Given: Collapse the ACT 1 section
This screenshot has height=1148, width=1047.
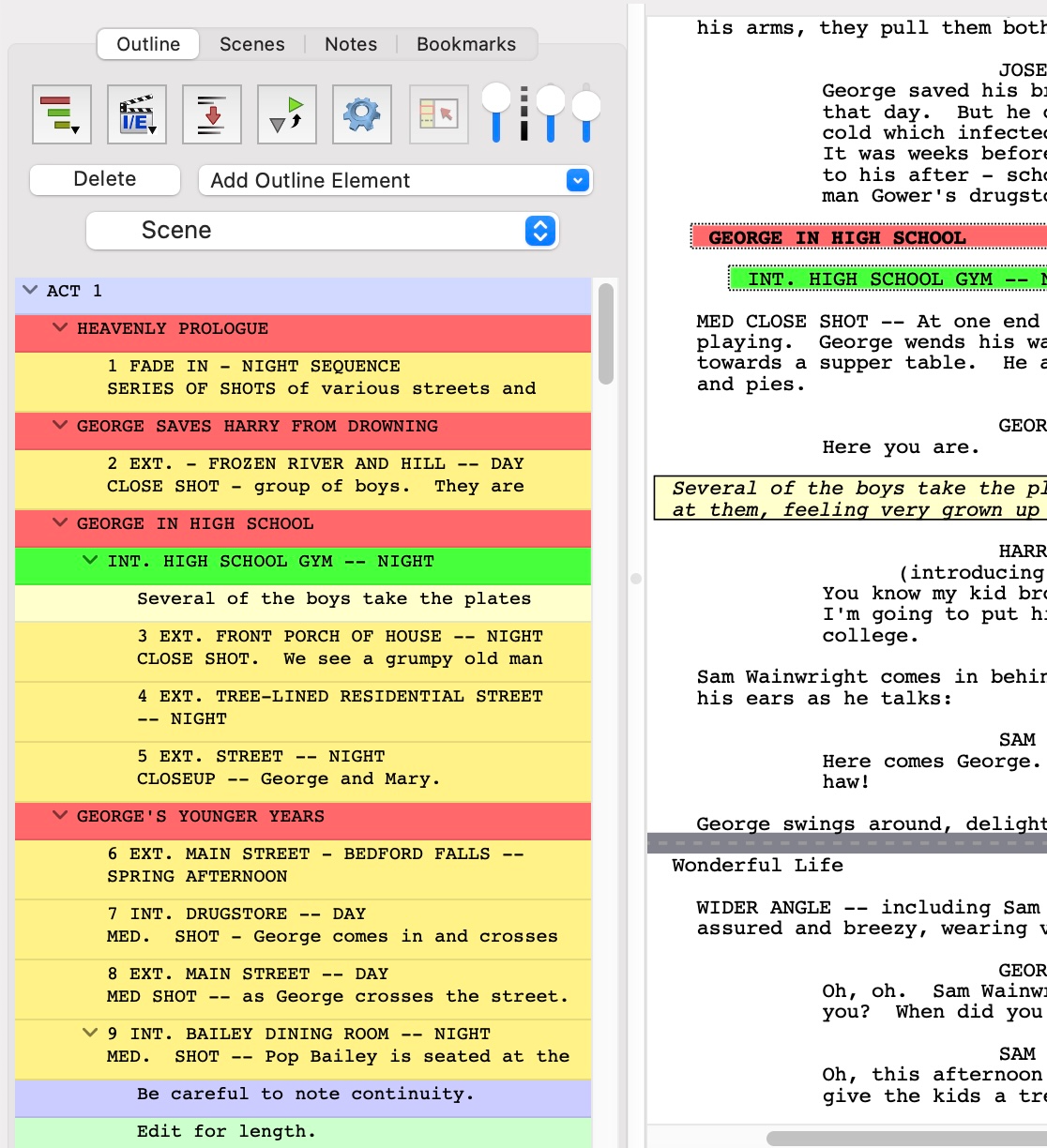Looking at the screenshot, I should point(29,291).
